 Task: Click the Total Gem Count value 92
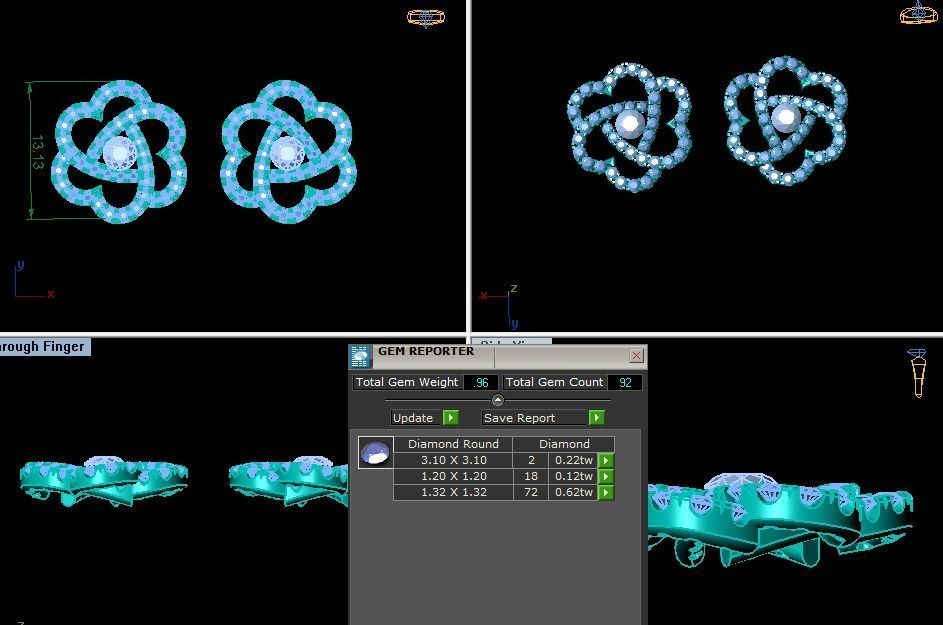click(625, 383)
